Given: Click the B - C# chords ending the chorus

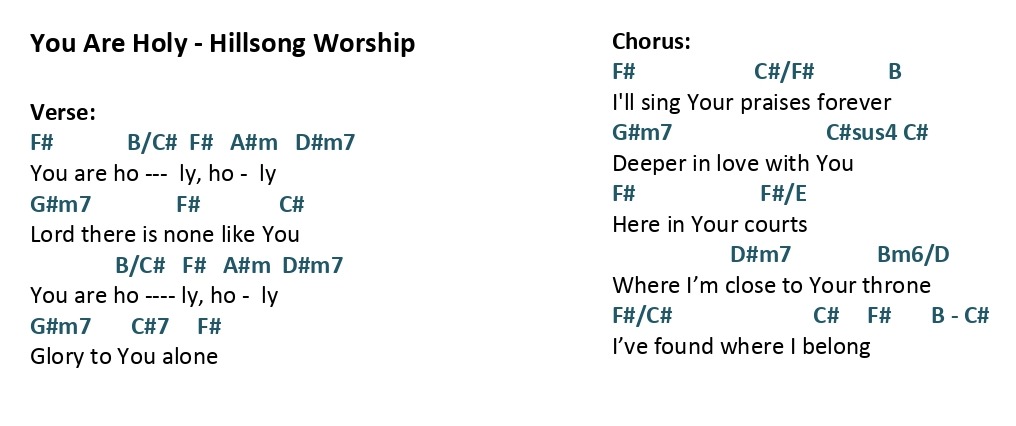Looking at the screenshot, I should click(960, 315).
